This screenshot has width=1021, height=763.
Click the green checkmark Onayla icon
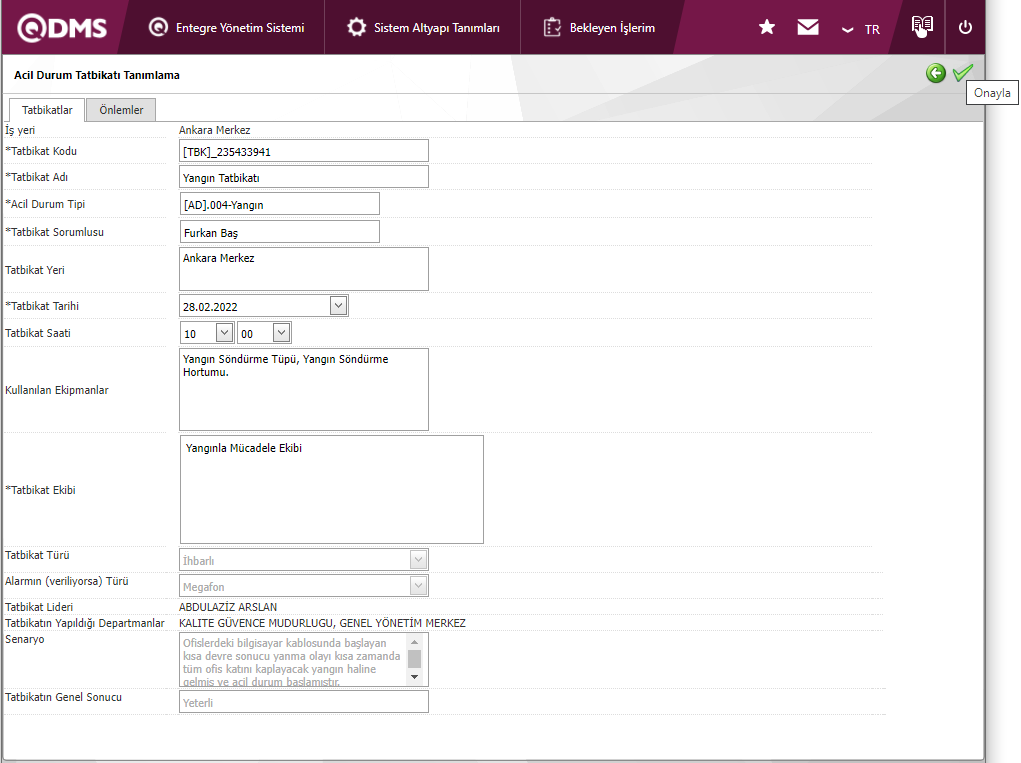[962, 73]
